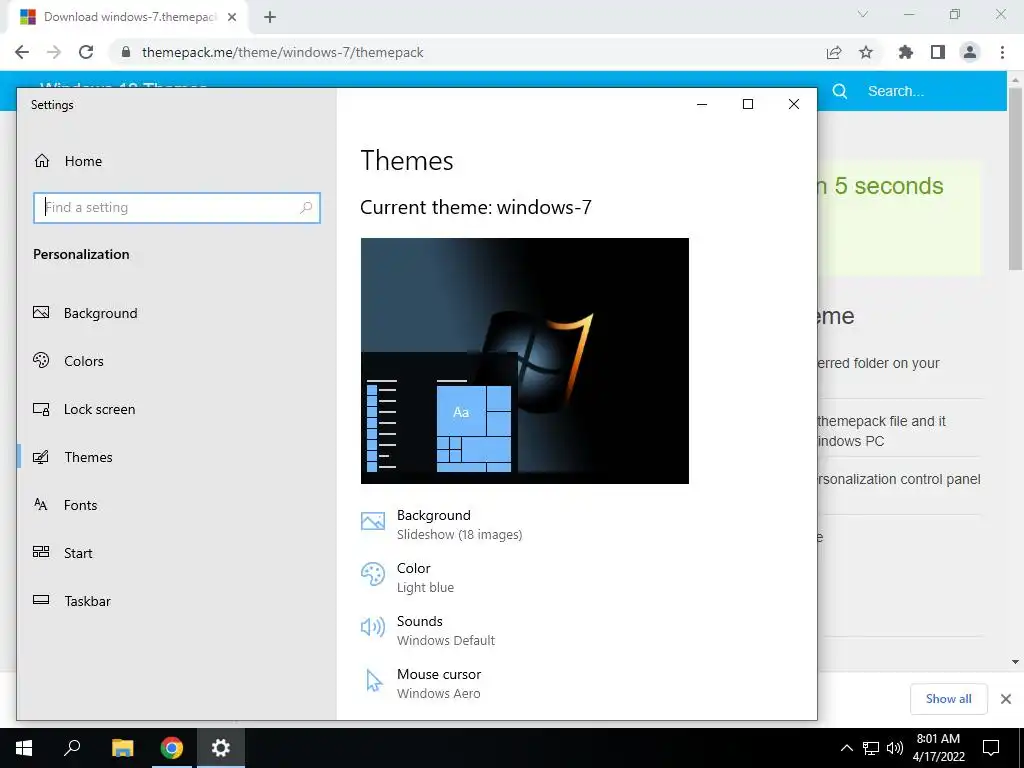Image resolution: width=1024 pixels, height=768 pixels.
Task: Open a new Chrome tab
Action: [x=270, y=17]
